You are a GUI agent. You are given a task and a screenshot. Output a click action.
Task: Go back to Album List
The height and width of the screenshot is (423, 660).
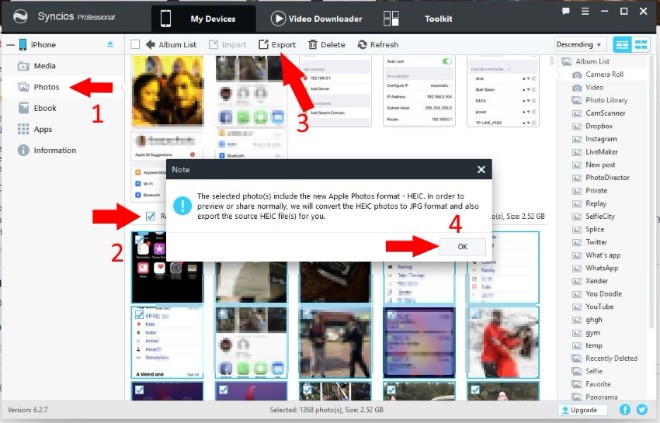[x=169, y=45]
